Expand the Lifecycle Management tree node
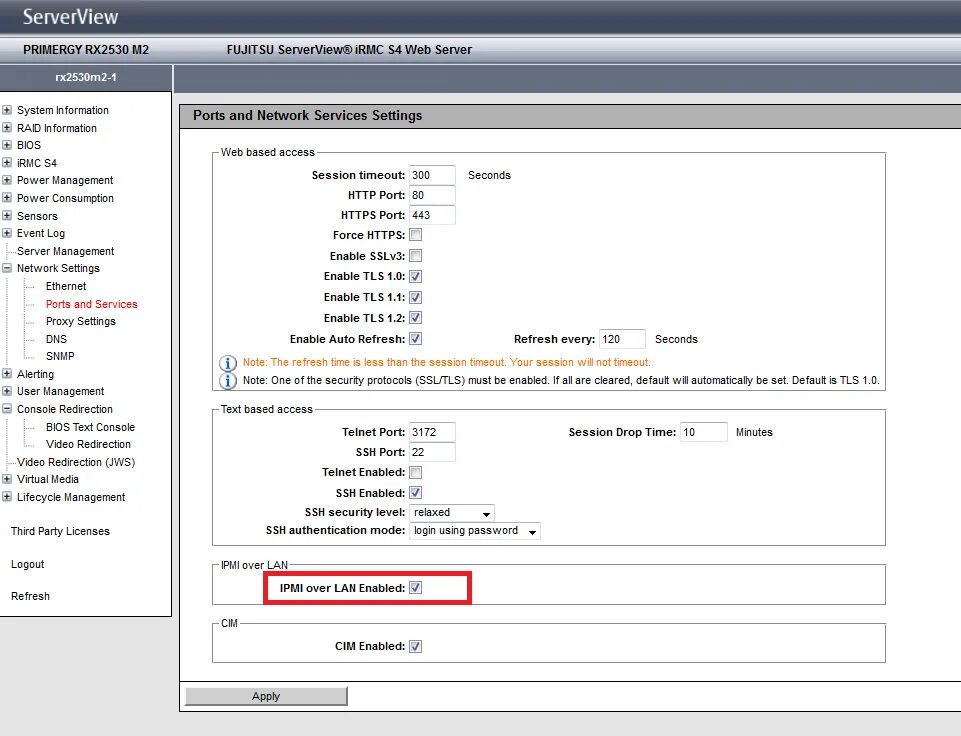The height and width of the screenshot is (736, 961). pos(7,497)
